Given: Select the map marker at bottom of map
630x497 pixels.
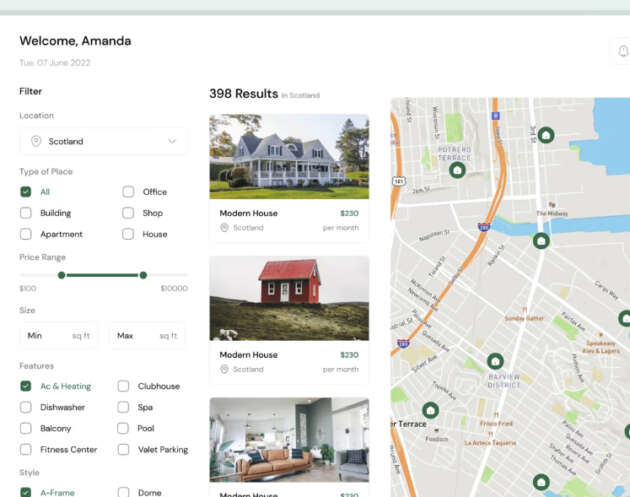Looking at the screenshot, I should [x=541, y=482].
